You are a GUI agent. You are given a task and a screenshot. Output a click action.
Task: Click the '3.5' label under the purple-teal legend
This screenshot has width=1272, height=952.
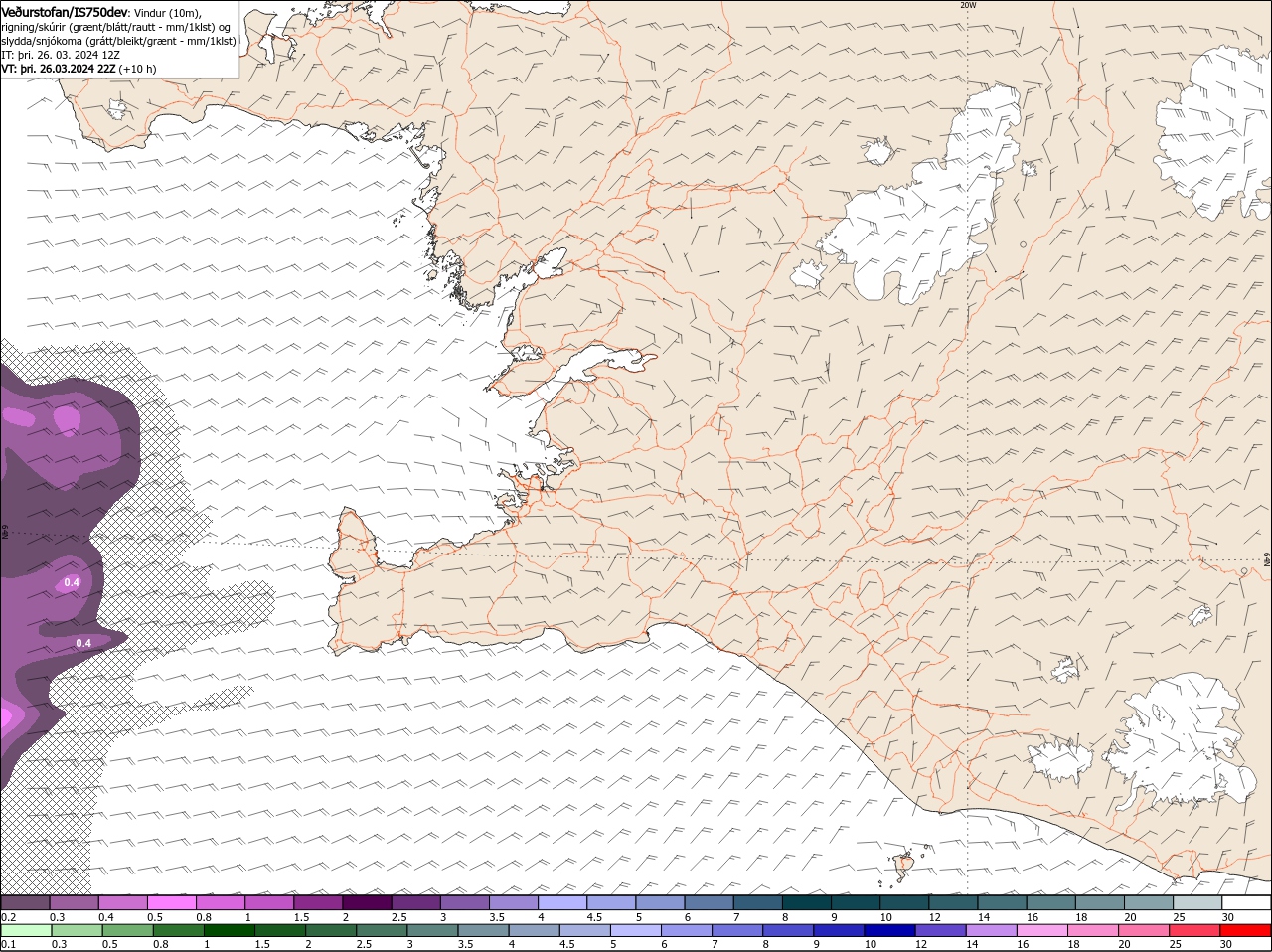click(x=498, y=916)
